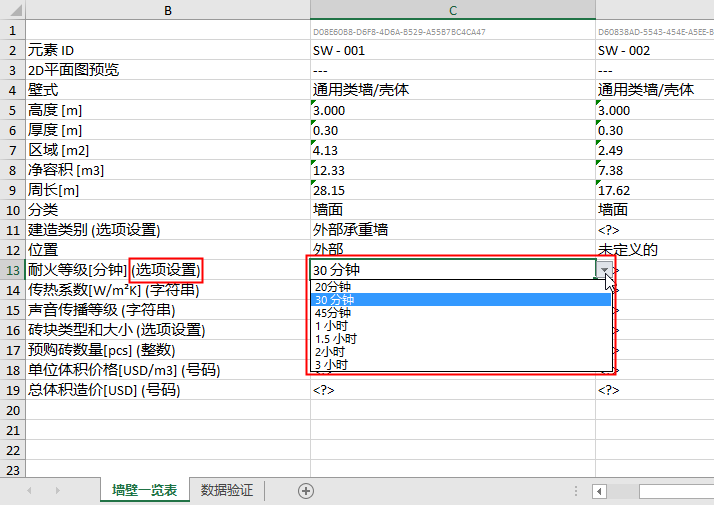This screenshot has width=714, height=505.
Task: Select row 13 header
Action: coord(13,270)
